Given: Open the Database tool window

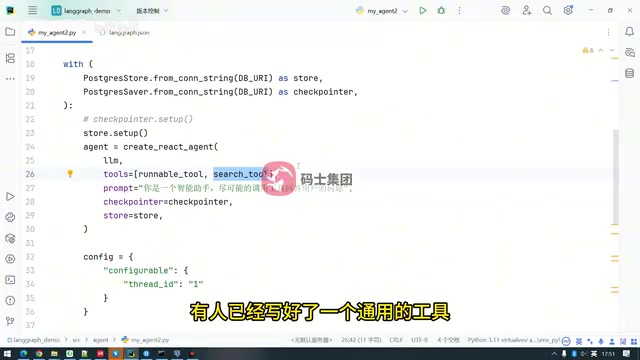Looking at the screenshot, I should coord(629,73).
